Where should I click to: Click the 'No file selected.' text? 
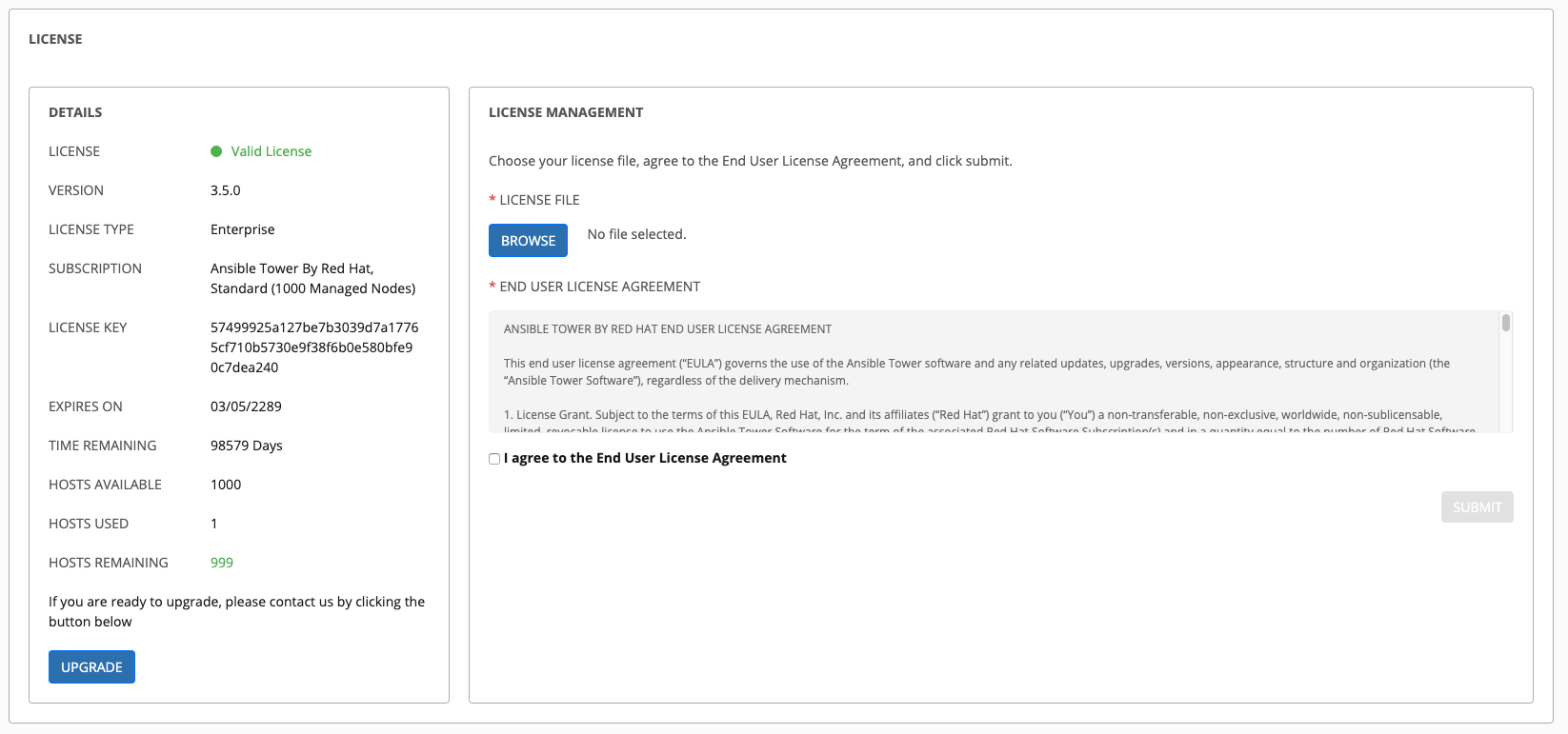tap(636, 234)
